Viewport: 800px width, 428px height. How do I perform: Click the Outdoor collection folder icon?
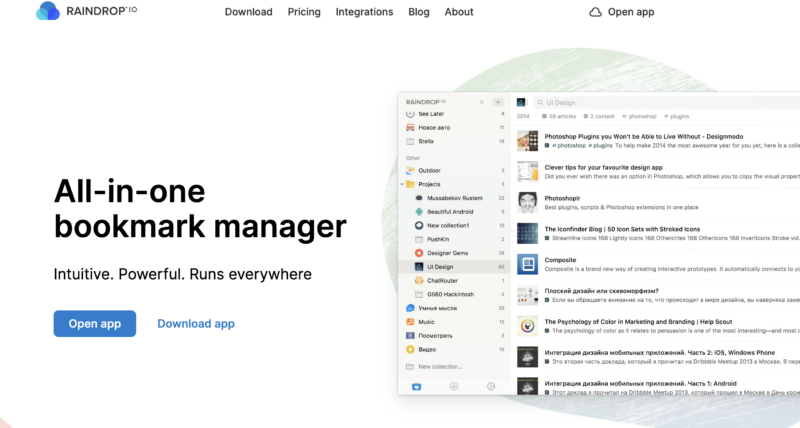pyautogui.click(x=410, y=171)
